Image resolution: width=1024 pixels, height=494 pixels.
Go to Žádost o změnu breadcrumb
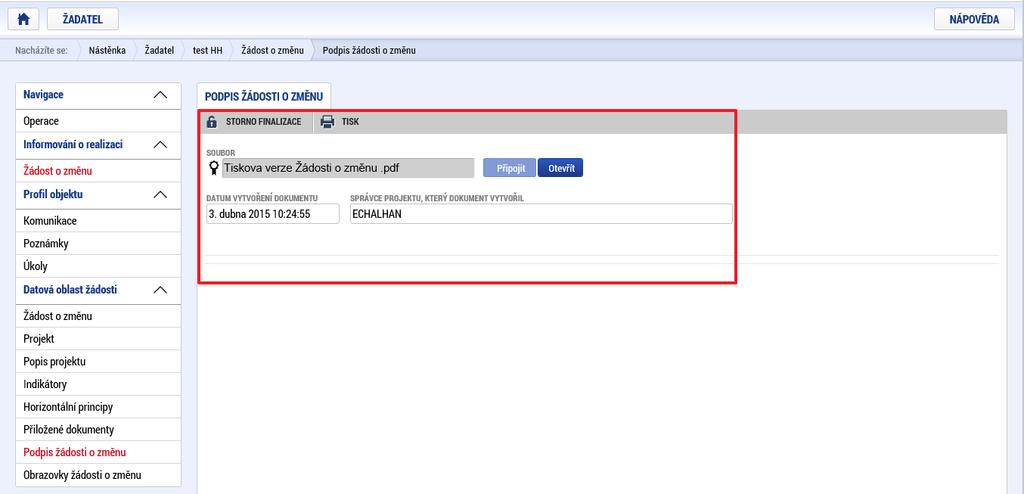click(x=272, y=50)
